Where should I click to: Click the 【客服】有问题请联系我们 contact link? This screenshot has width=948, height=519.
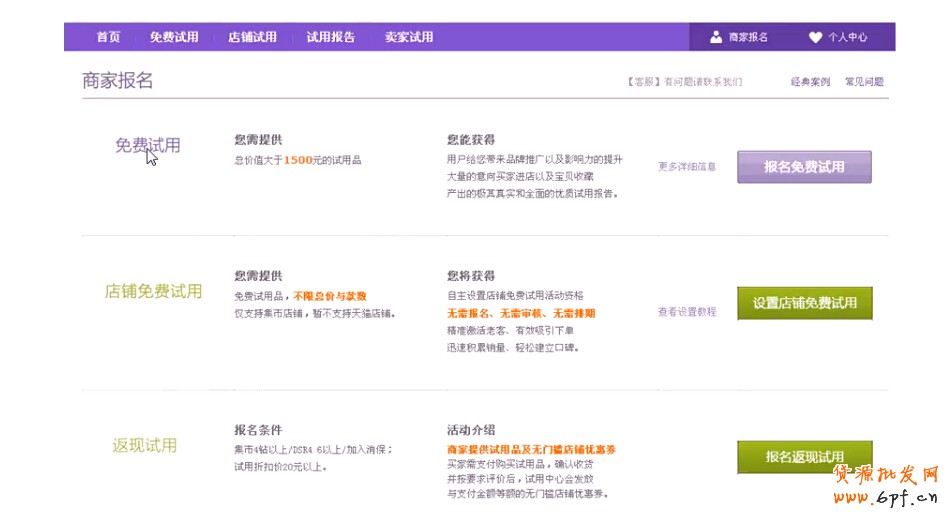pos(684,82)
